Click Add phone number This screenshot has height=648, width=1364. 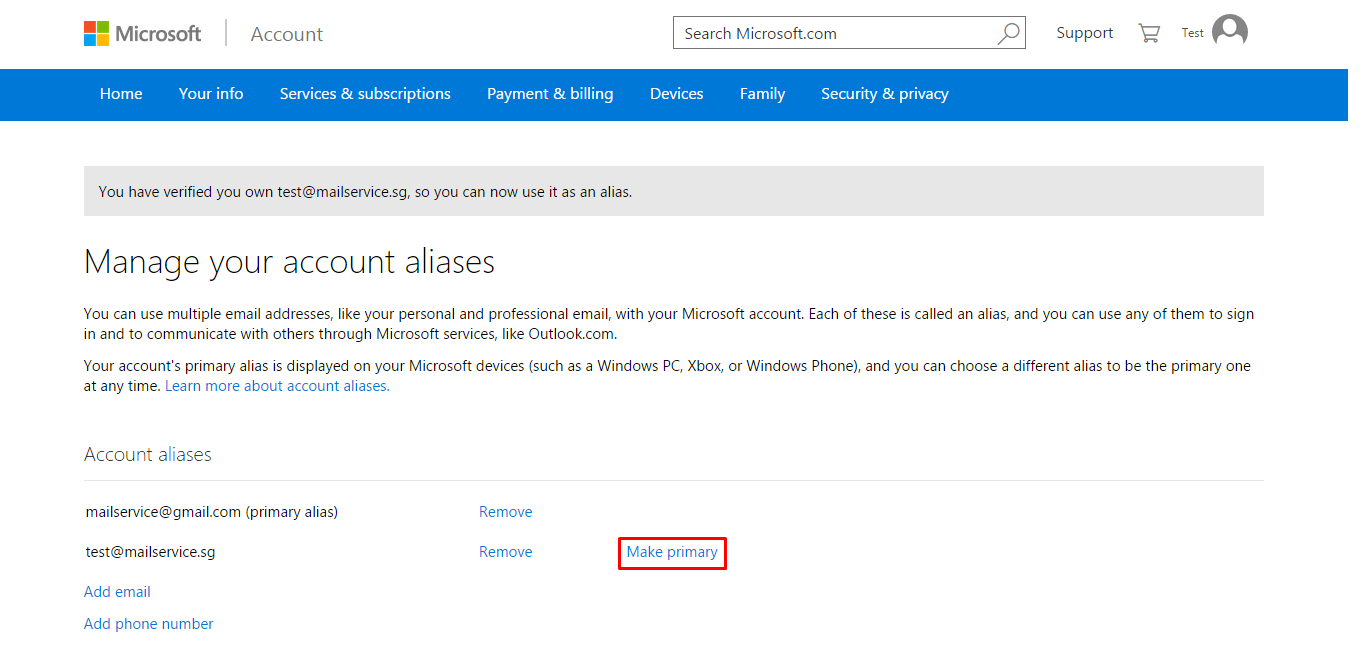[149, 624]
